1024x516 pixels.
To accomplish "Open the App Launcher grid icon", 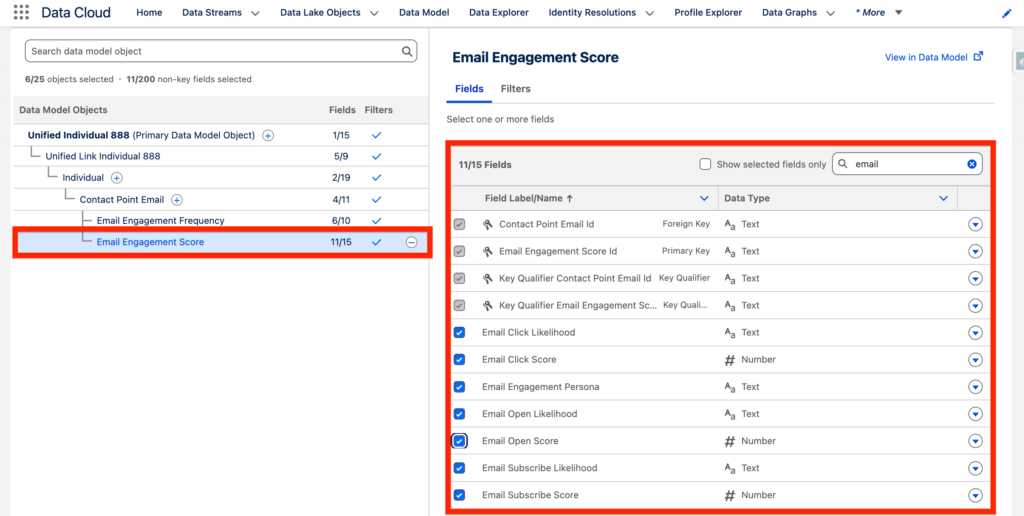I will [21, 13].
